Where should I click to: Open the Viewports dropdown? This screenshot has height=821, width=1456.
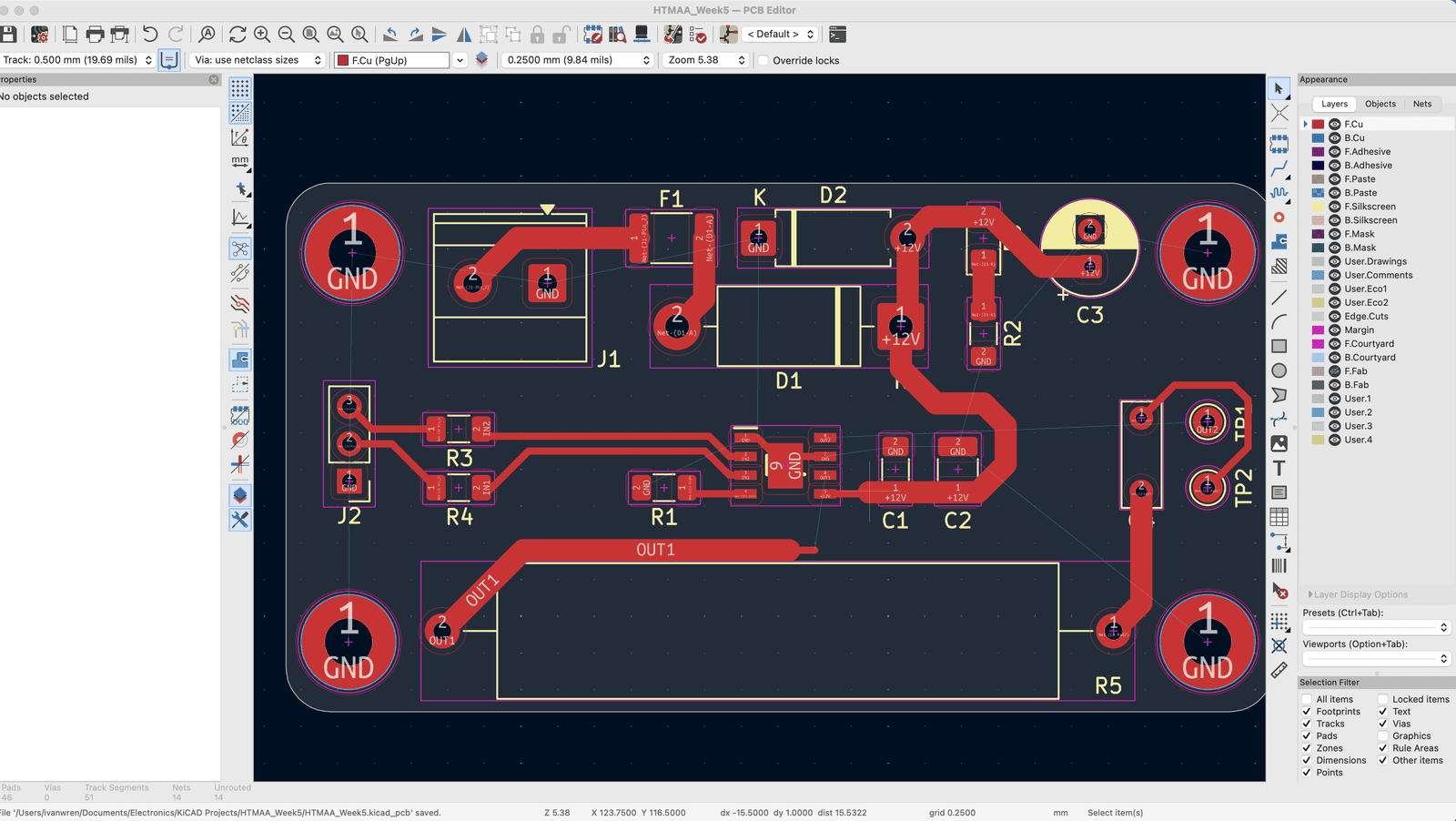[1376, 658]
